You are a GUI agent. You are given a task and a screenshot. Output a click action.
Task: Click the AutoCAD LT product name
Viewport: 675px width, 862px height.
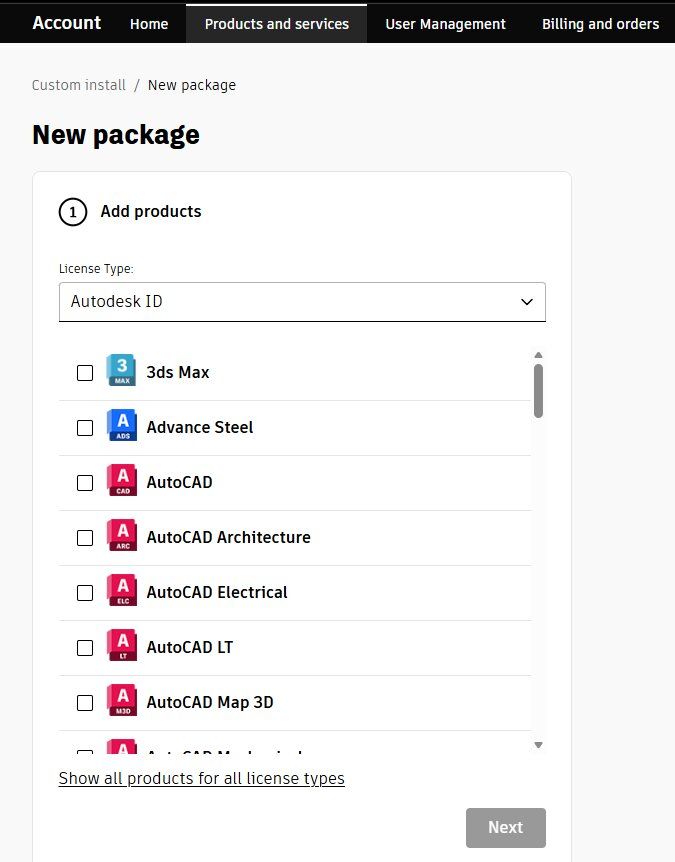[189, 647]
